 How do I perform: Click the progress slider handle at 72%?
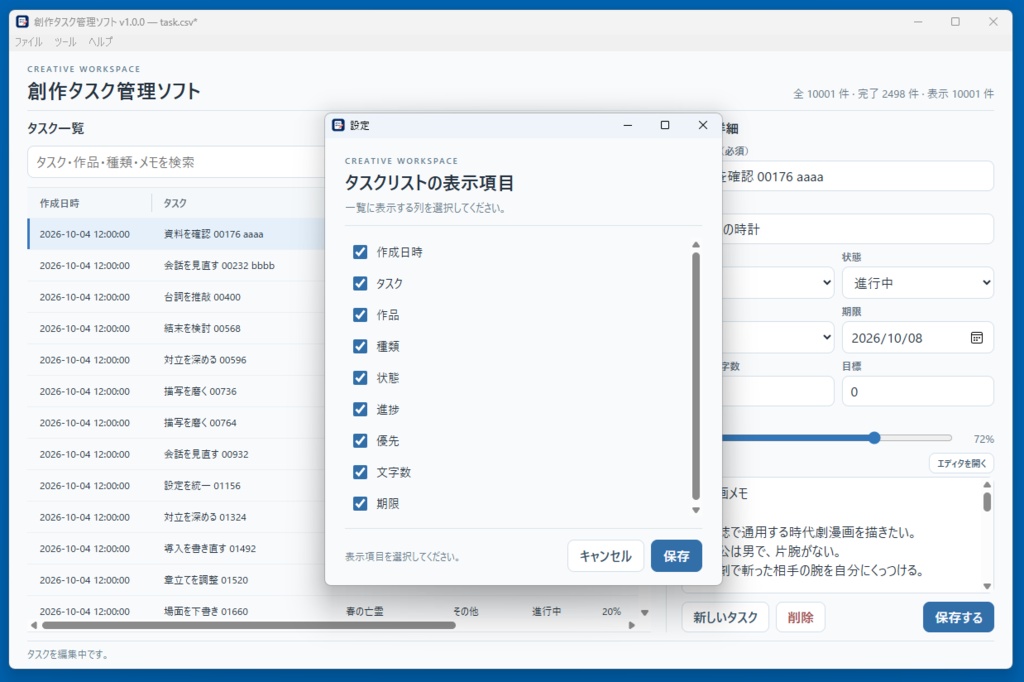[874, 438]
